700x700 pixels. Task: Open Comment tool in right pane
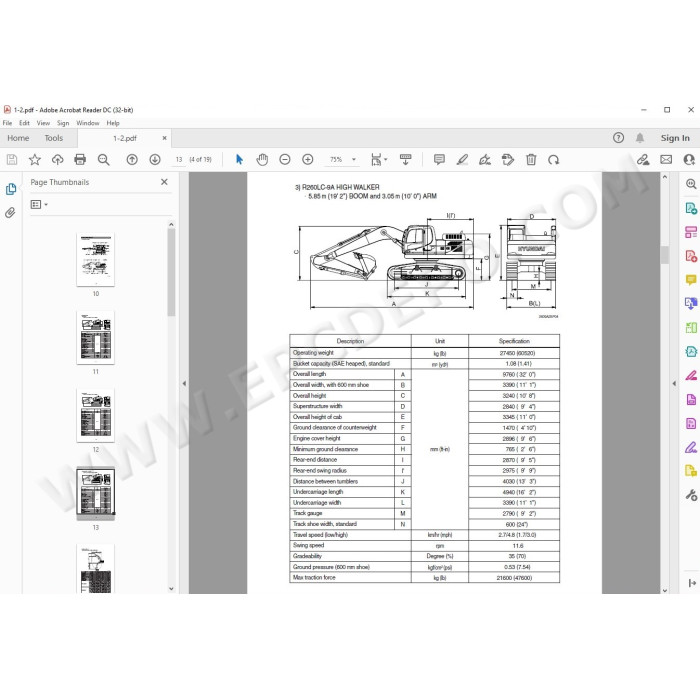tap(691, 280)
